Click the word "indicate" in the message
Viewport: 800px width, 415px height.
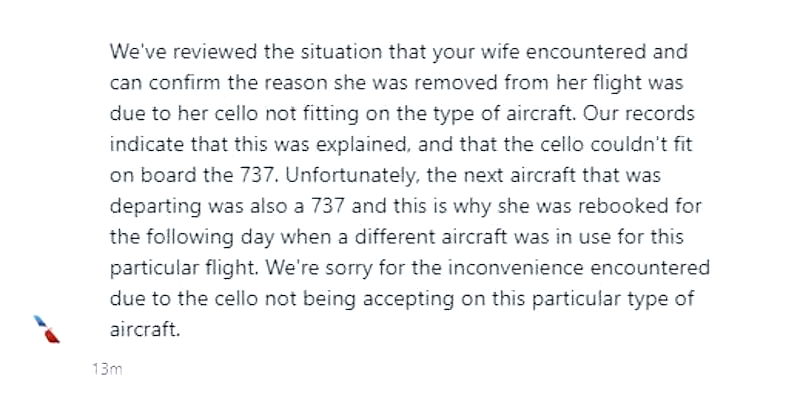(x=142, y=135)
